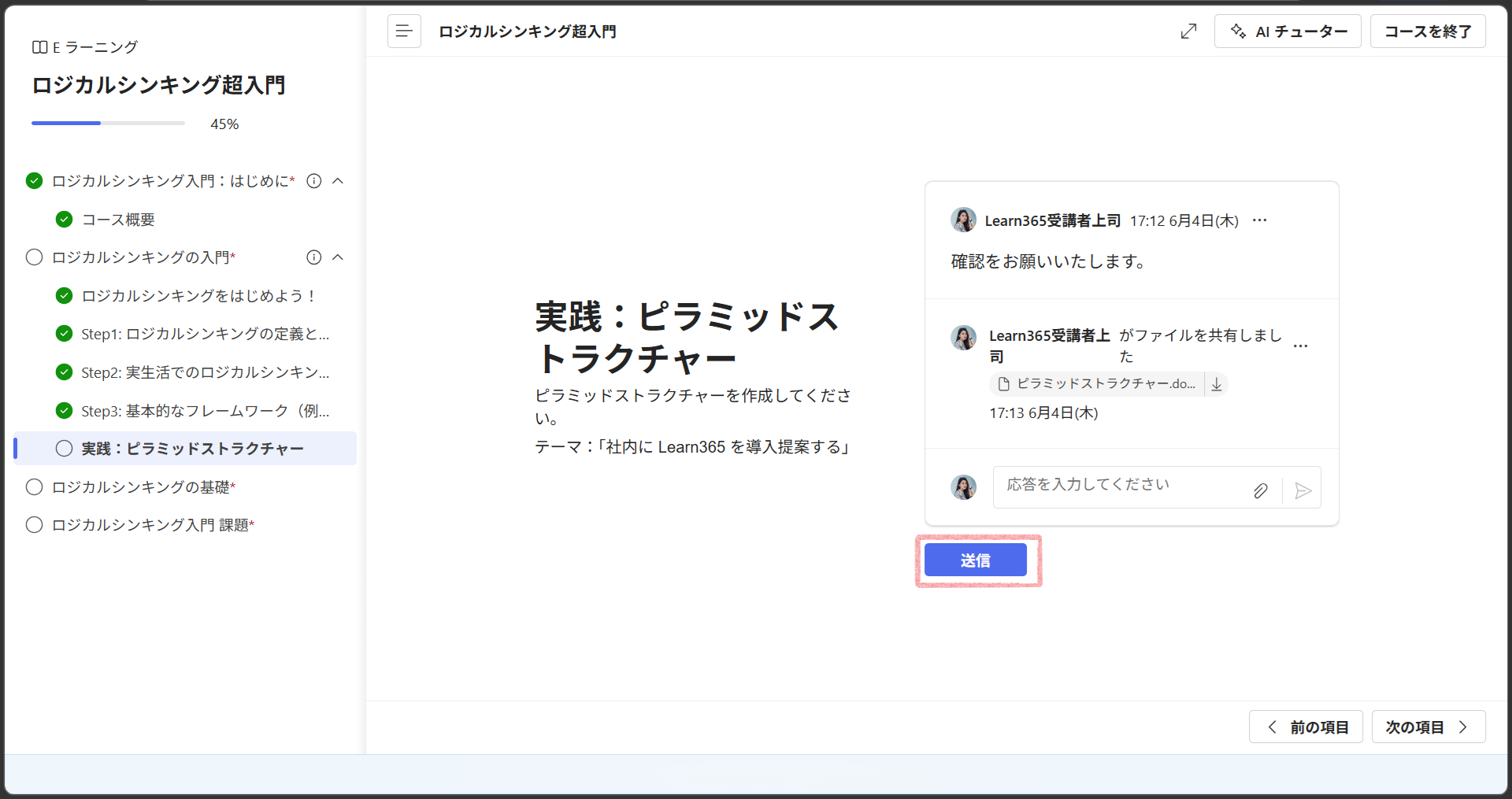Click the 17:13 6月4日(木) timestamp
Viewport: 1512px width, 799px height.
point(1043,413)
